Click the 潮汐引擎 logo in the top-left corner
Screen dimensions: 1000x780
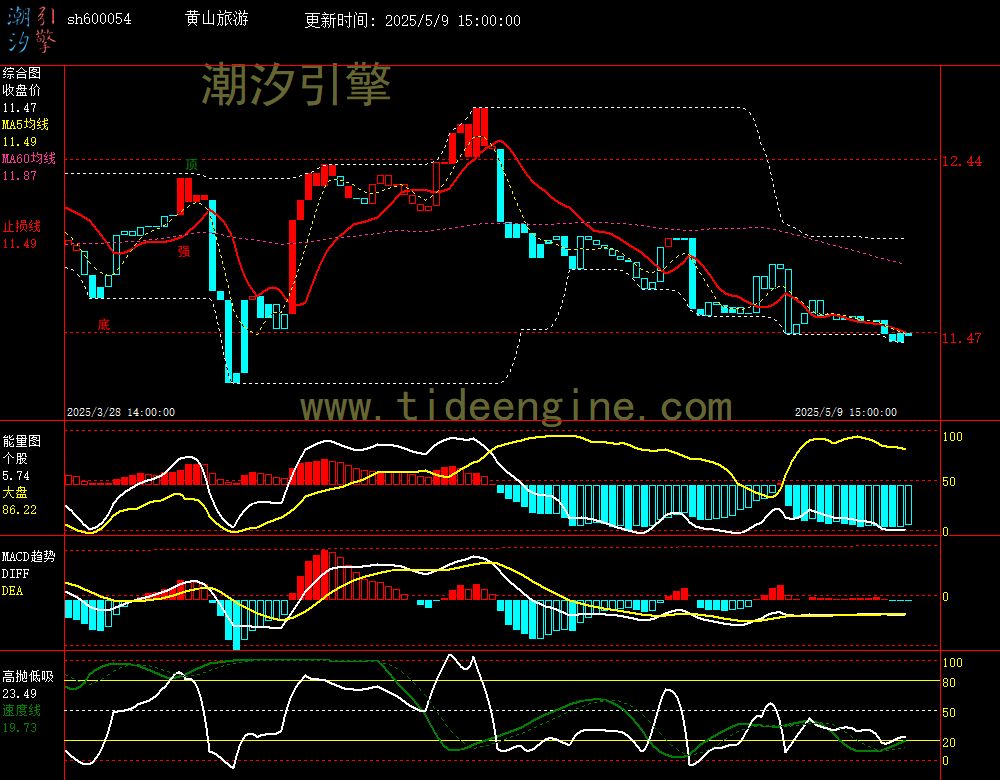point(32,30)
